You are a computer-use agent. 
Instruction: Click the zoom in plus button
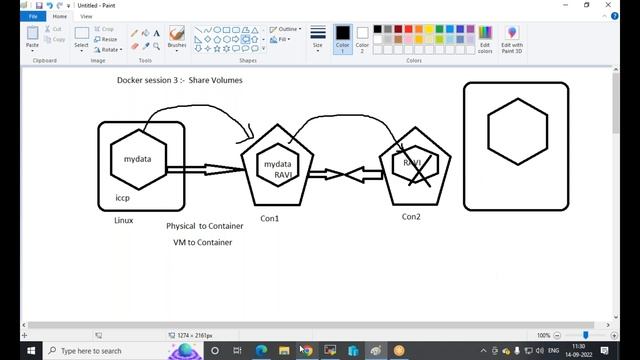[614, 335]
